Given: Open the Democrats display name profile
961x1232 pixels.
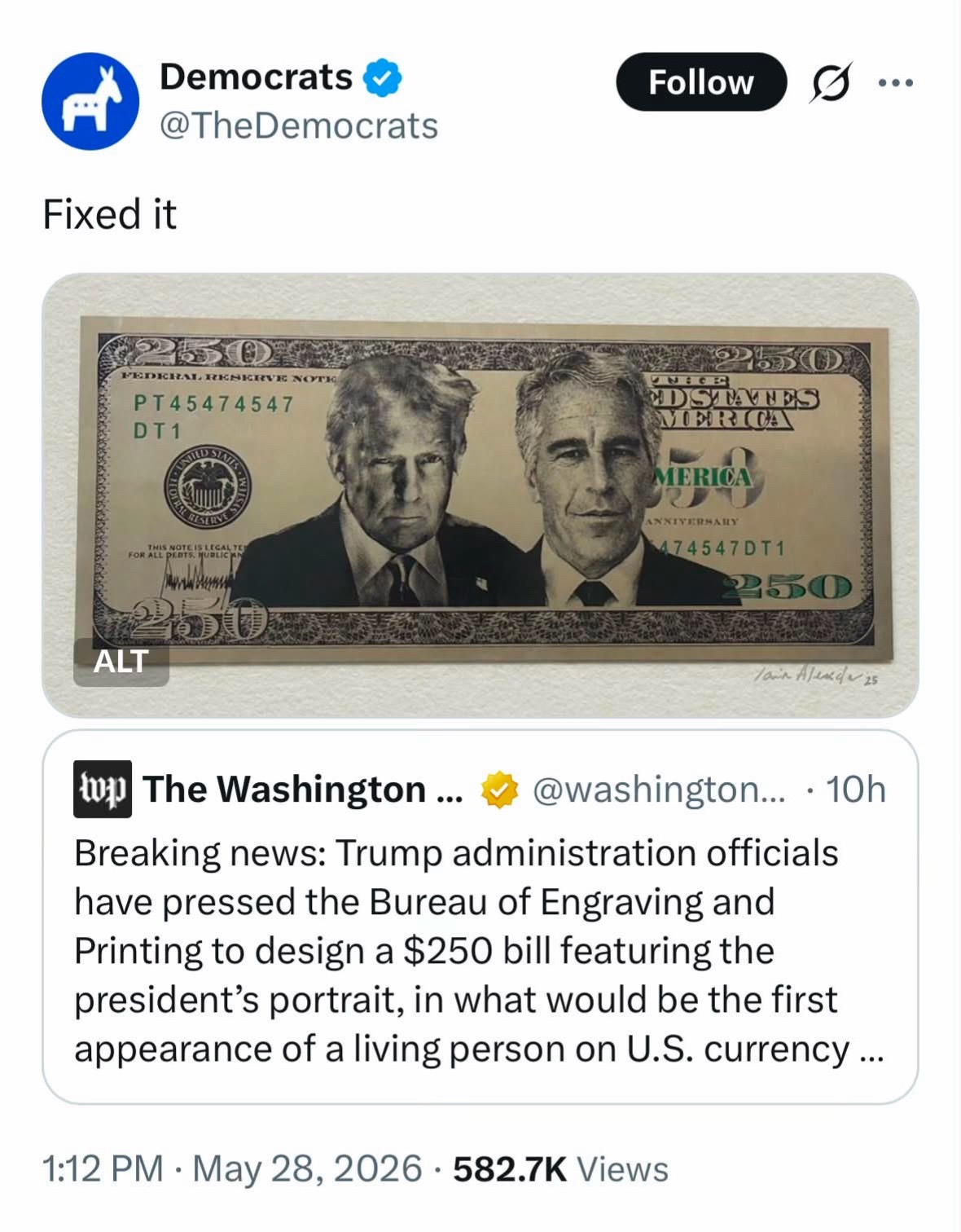Looking at the screenshot, I should point(256,77).
